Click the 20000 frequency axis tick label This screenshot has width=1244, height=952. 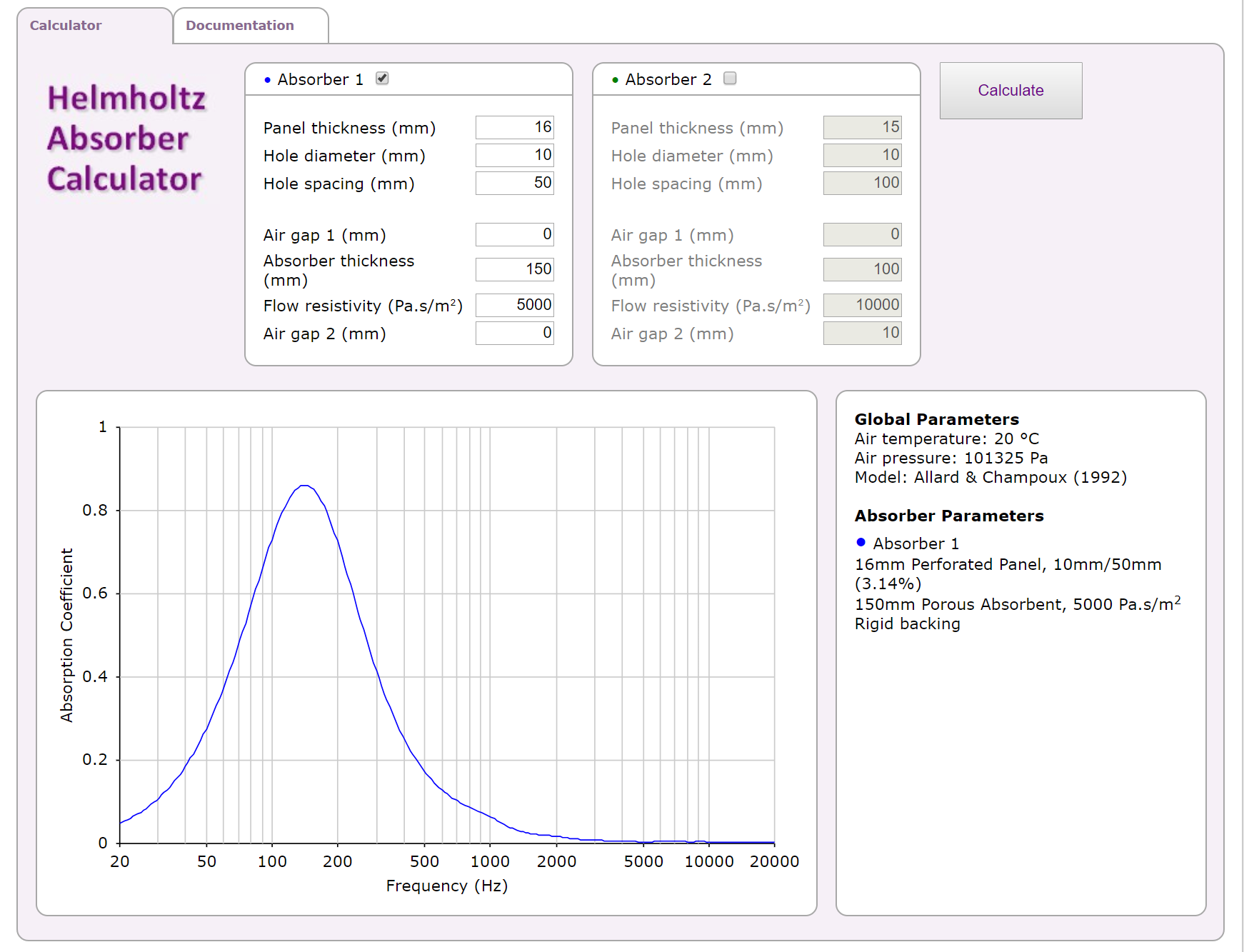[x=774, y=861]
